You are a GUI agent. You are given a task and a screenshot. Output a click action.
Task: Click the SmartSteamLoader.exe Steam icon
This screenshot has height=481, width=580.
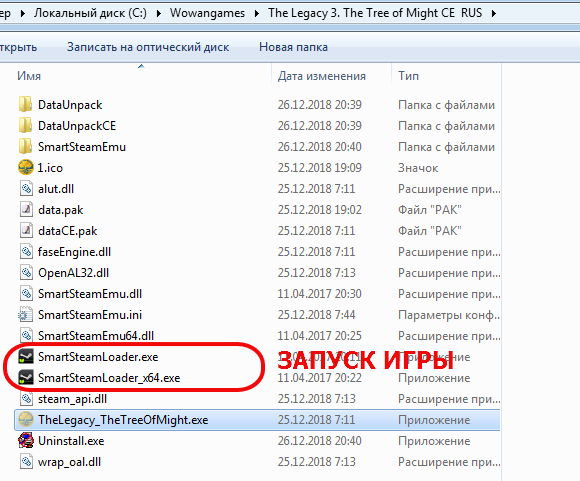[x=26, y=357]
